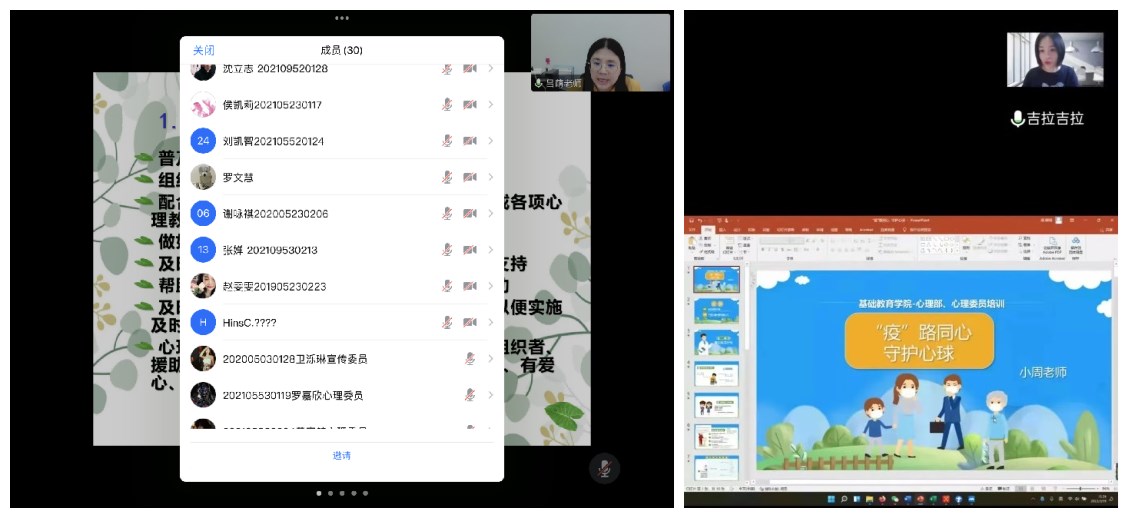Tap the three-dot menu above the meeting
The height and width of the screenshot is (518, 1128).
pos(342,18)
